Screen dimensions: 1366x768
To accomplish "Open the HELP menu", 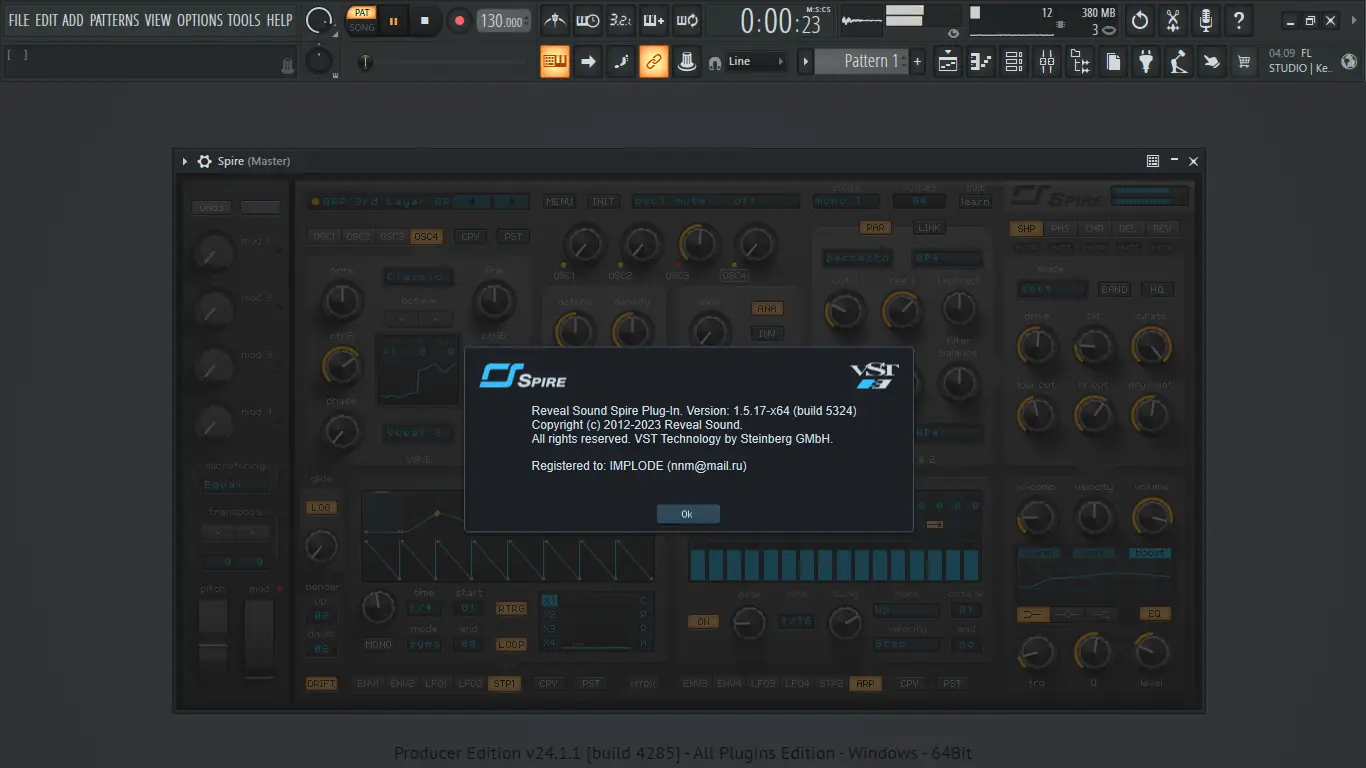I will coord(280,20).
